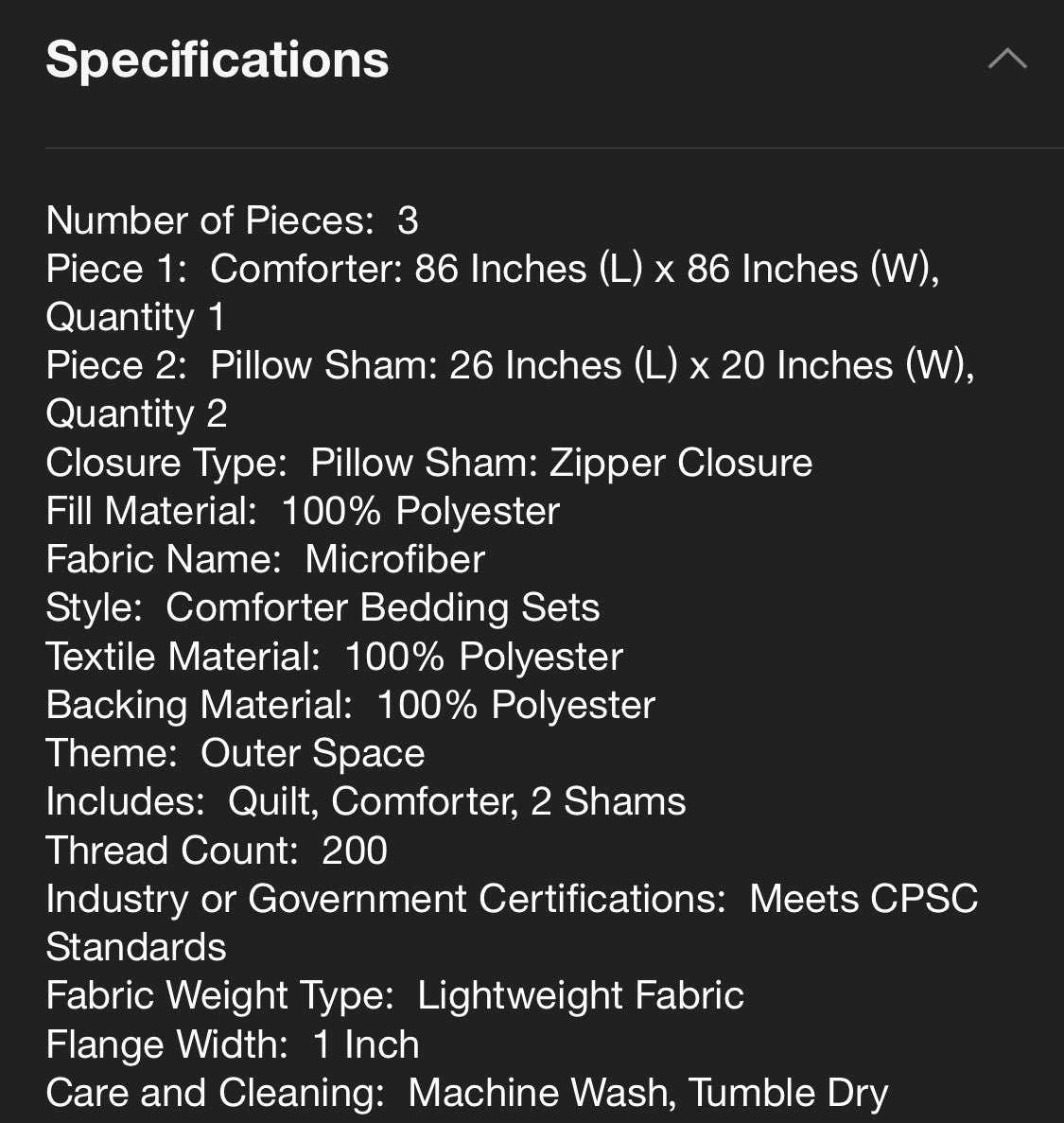
Task: Tap the Closure Type Zipper Closure line
Action: 428,463
